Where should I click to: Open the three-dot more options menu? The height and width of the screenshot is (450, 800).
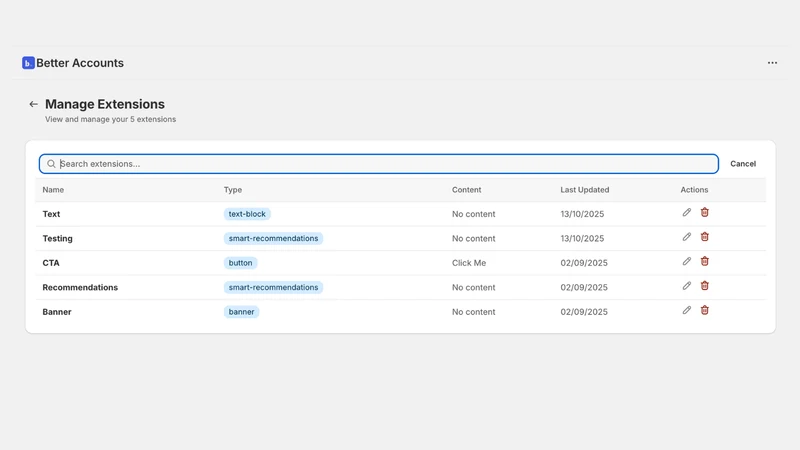(x=772, y=63)
